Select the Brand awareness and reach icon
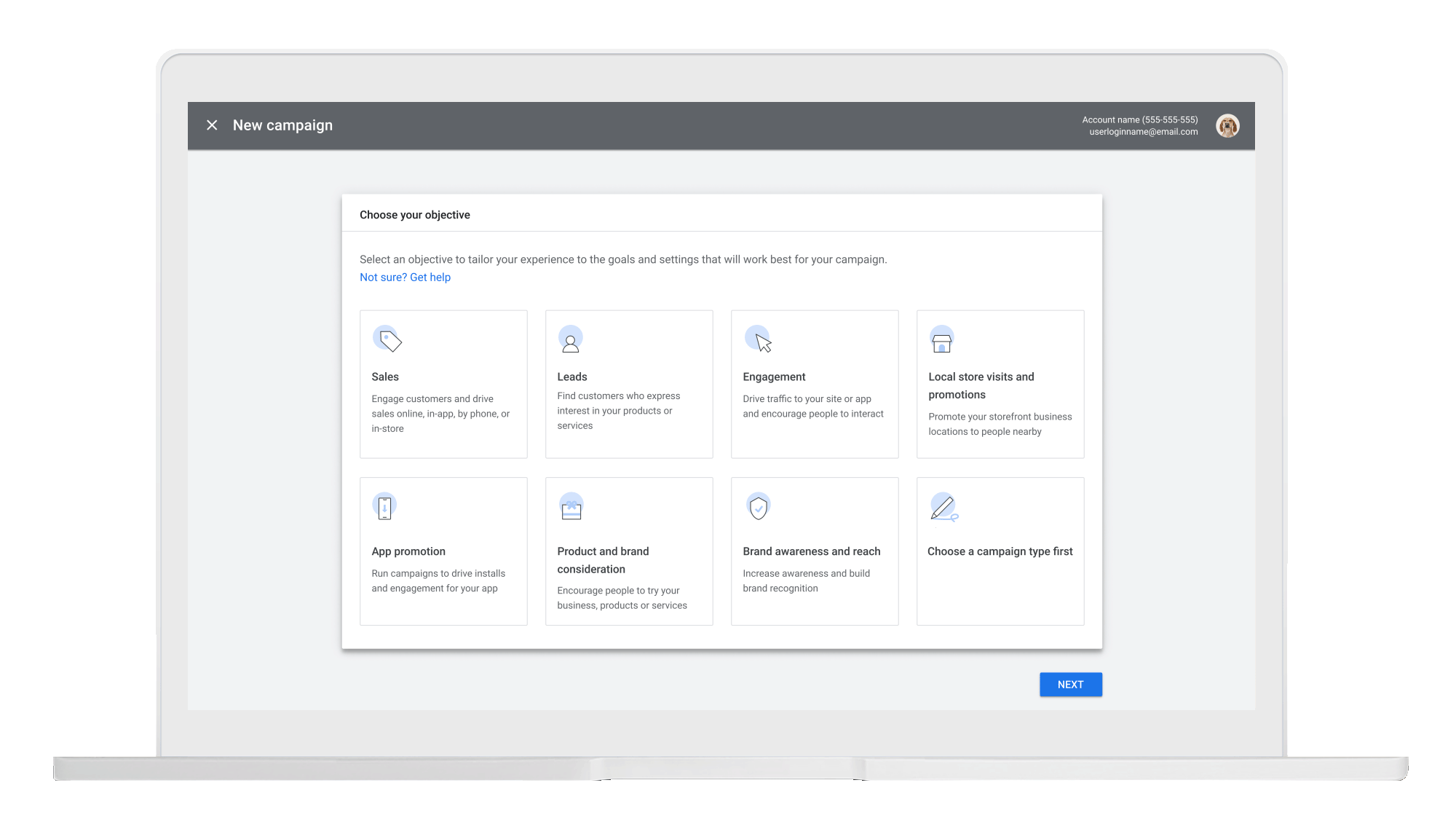 [x=759, y=508]
